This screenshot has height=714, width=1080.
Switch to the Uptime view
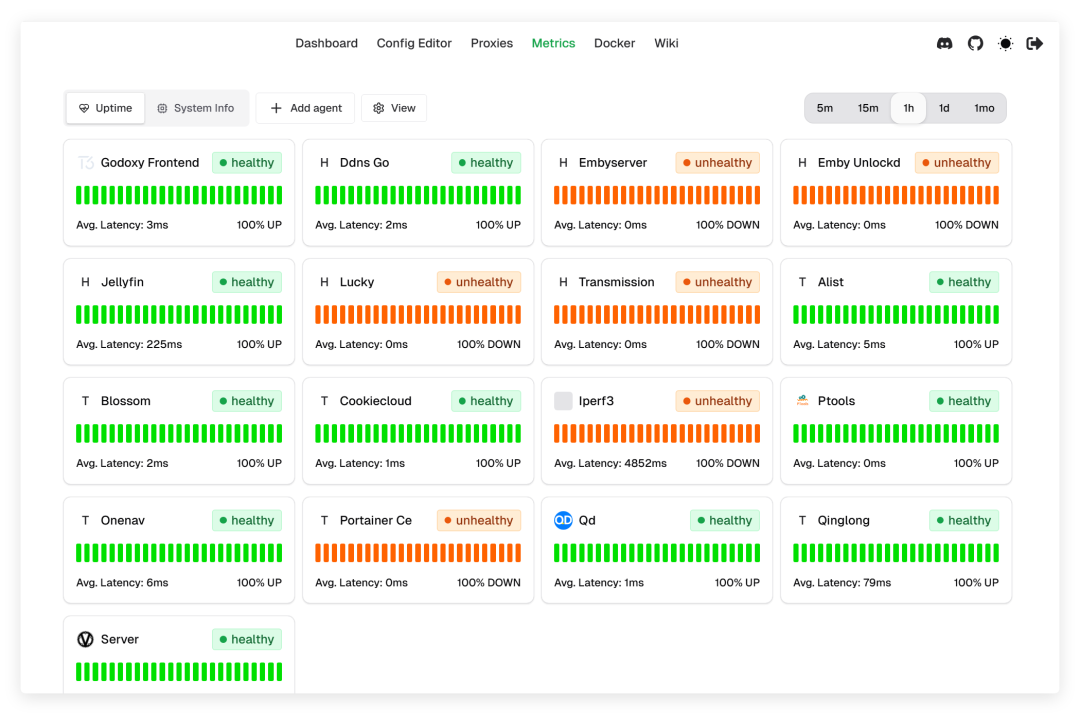105,108
